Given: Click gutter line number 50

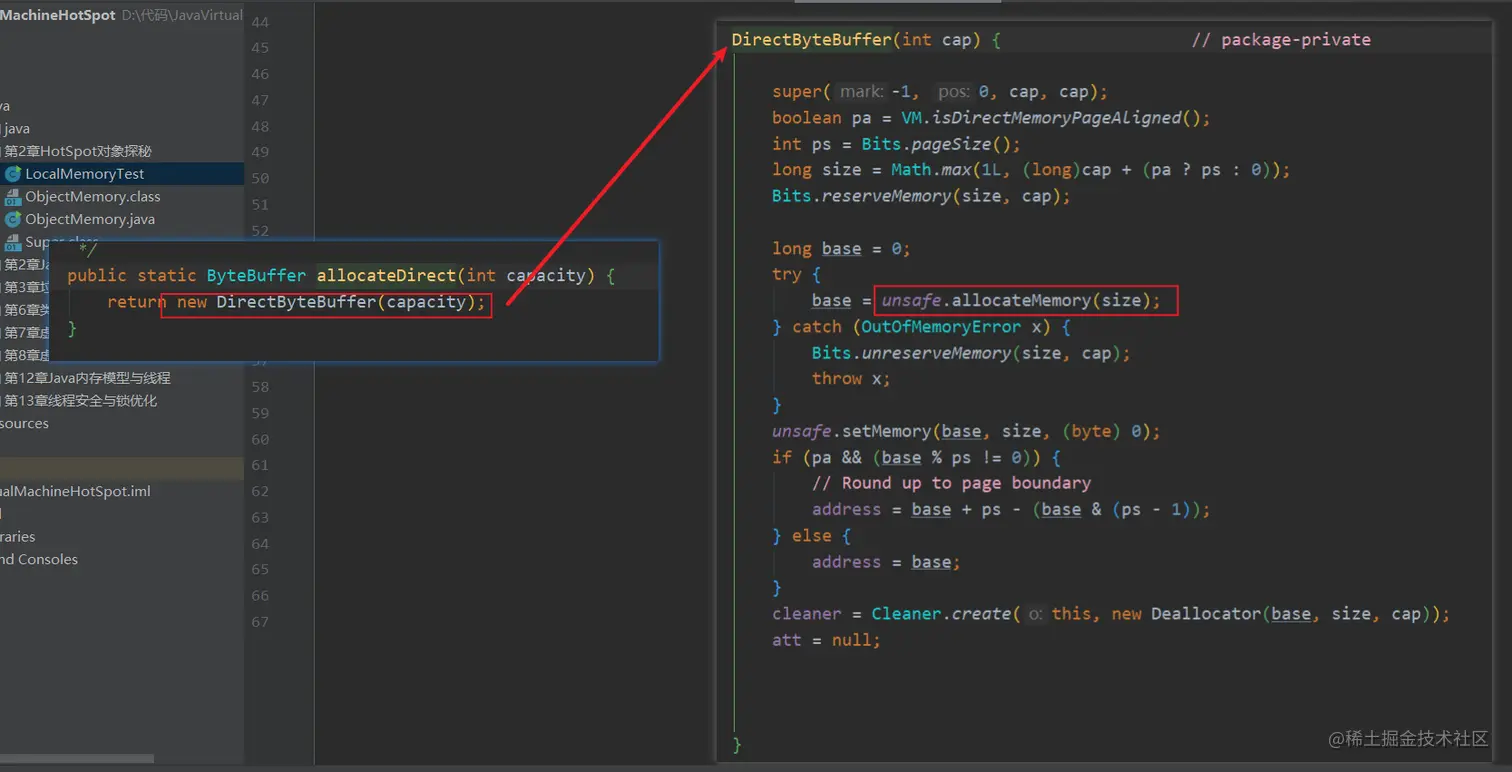Looking at the screenshot, I should point(260,178).
